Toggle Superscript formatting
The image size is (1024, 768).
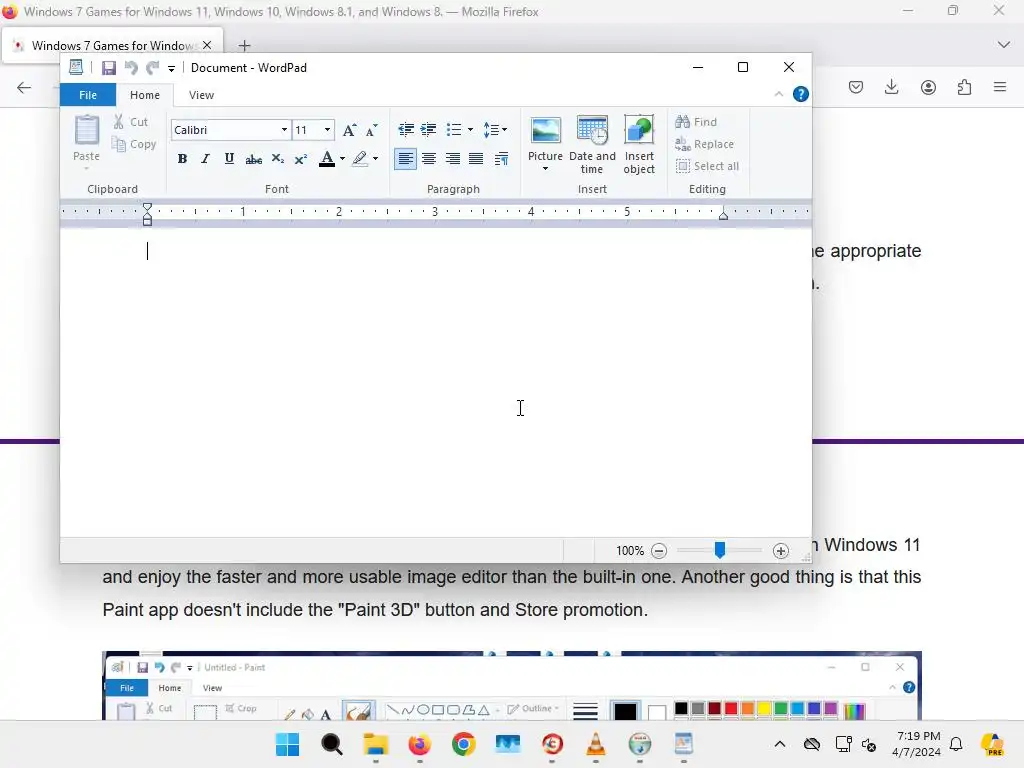pos(300,159)
